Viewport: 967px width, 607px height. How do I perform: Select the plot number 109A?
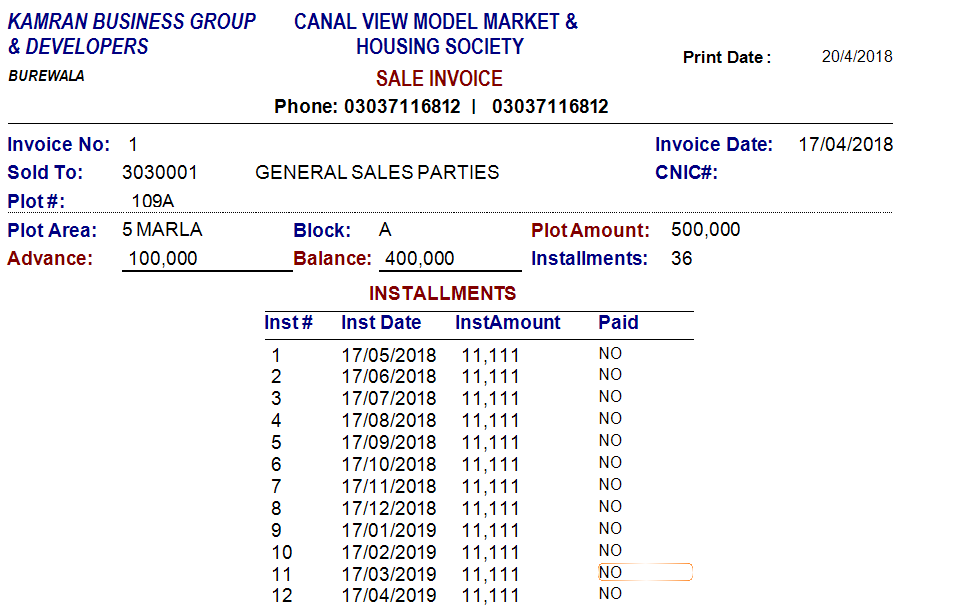click(153, 201)
